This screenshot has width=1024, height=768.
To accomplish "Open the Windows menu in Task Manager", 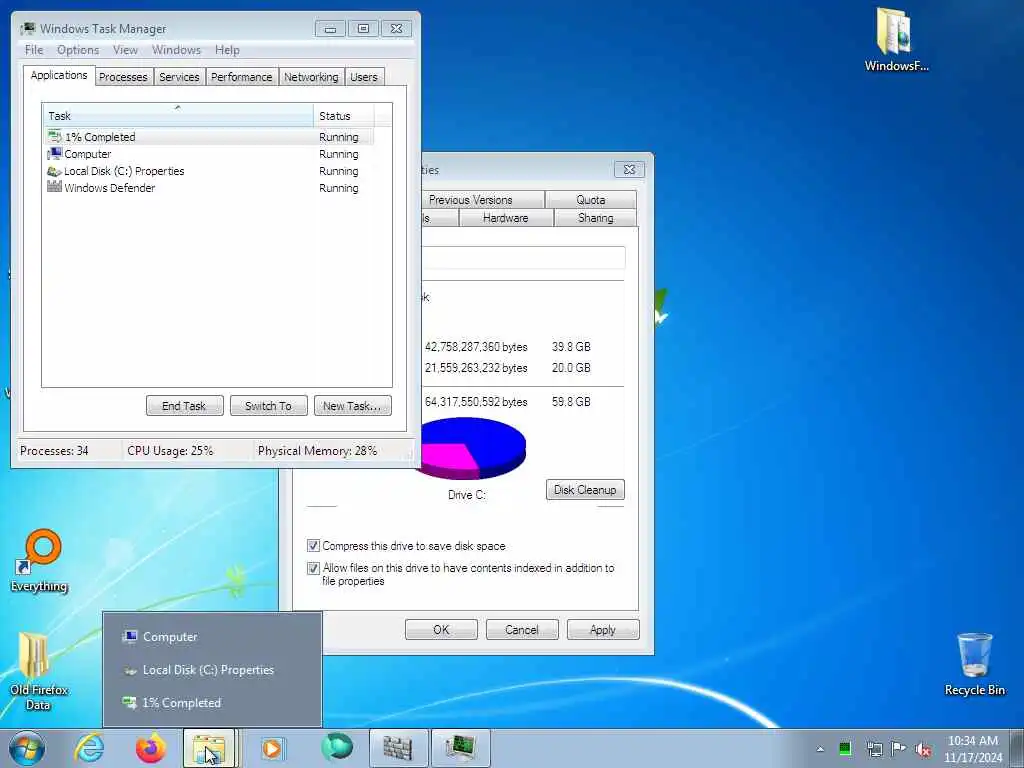I will [x=176, y=50].
